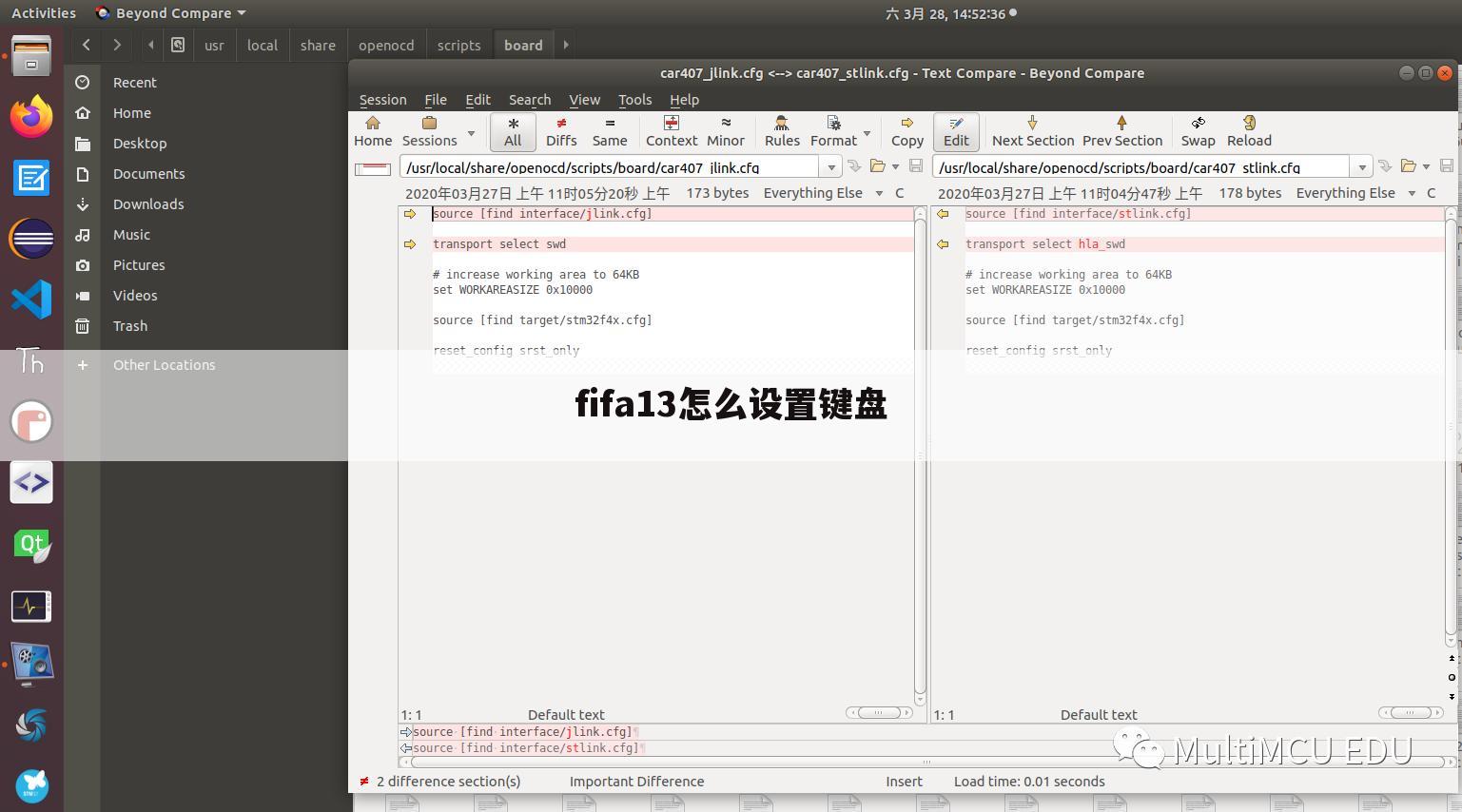Launch Visual Studio Code from dock
Image resolution: width=1462 pixels, height=812 pixels.
(x=31, y=300)
